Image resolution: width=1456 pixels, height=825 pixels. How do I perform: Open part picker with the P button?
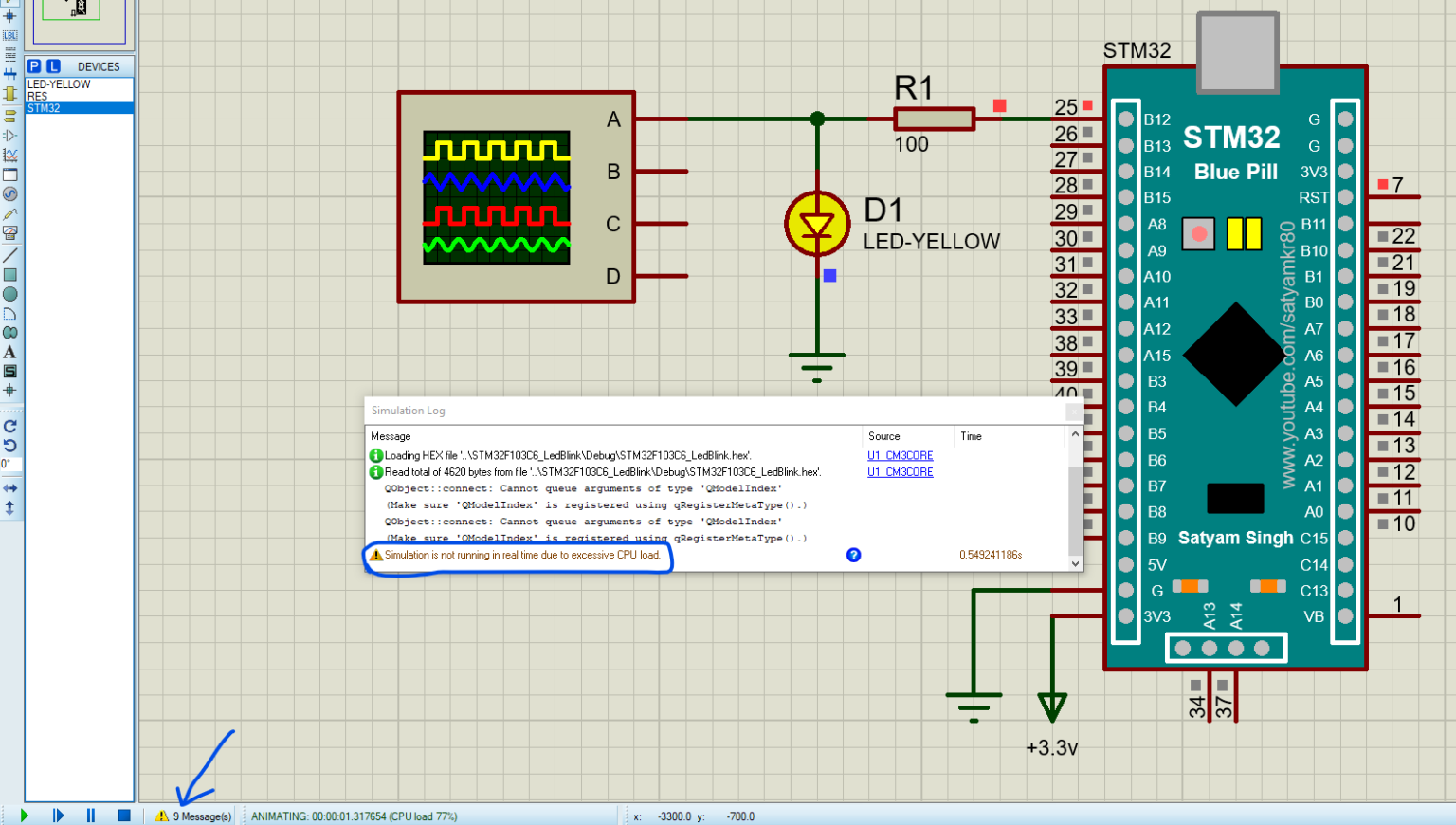coord(35,66)
